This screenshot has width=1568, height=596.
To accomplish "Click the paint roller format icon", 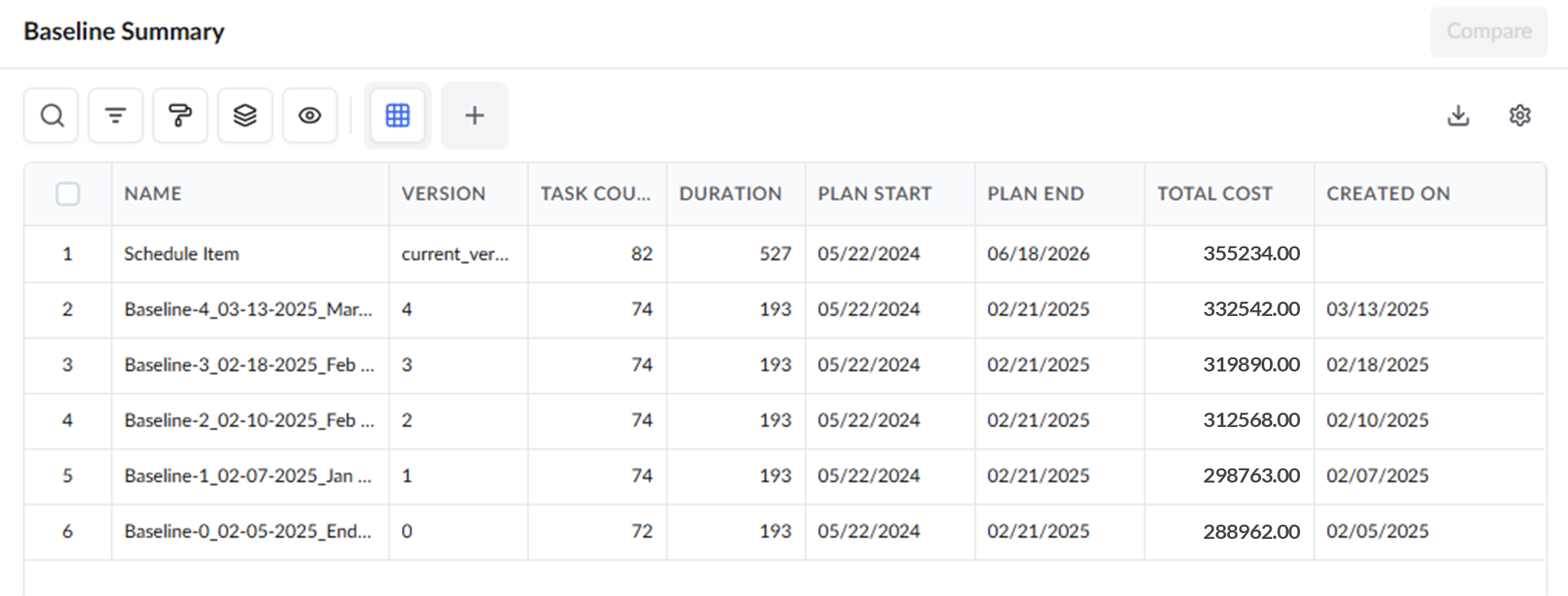I will [x=180, y=115].
